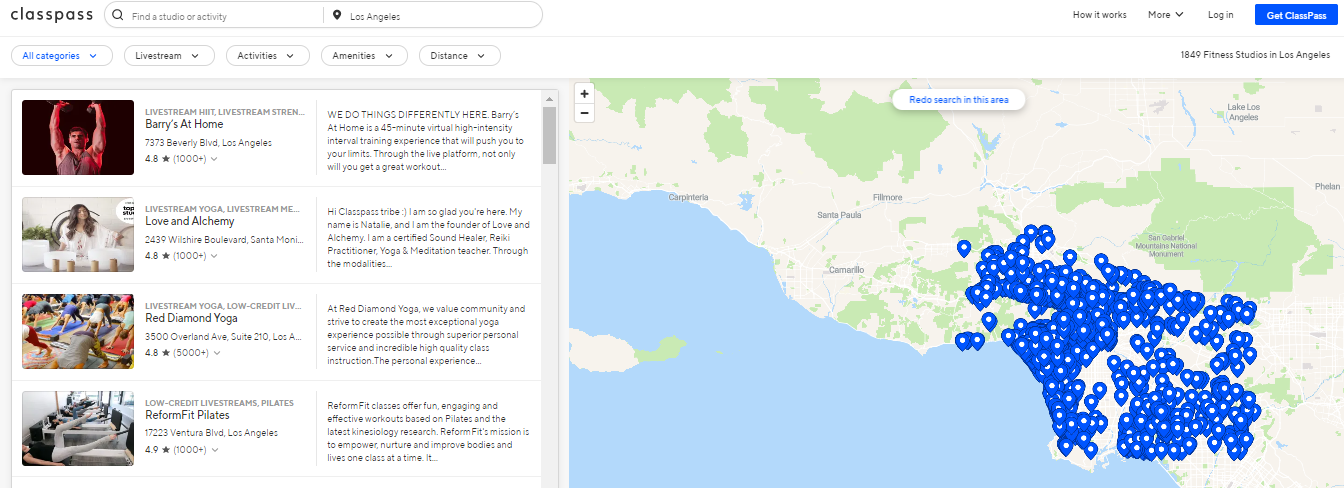This screenshot has width=1344, height=488.
Task: Click Red Diamond Yoga thumbnail image
Action: (78, 332)
